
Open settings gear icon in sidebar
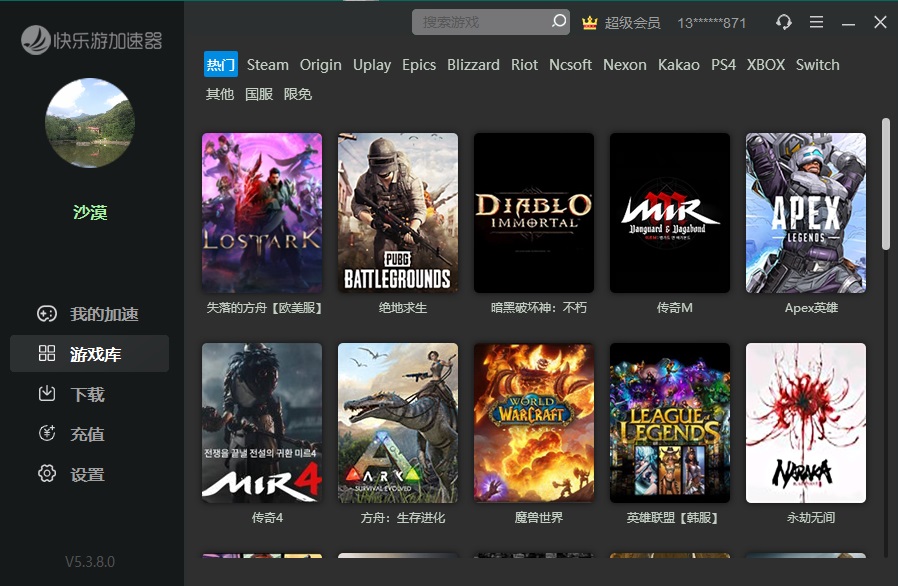47,474
